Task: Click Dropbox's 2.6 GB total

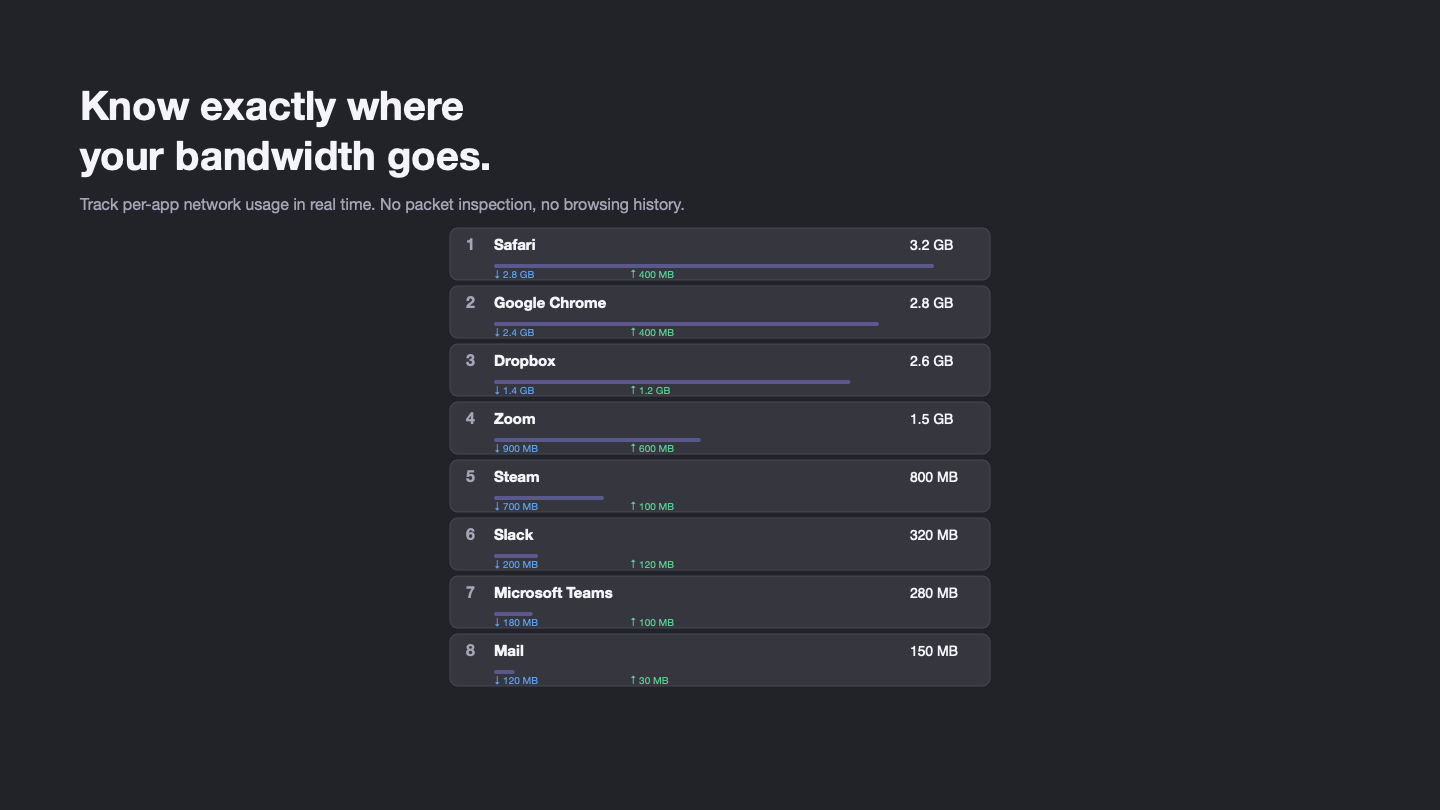Action: (931, 361)
